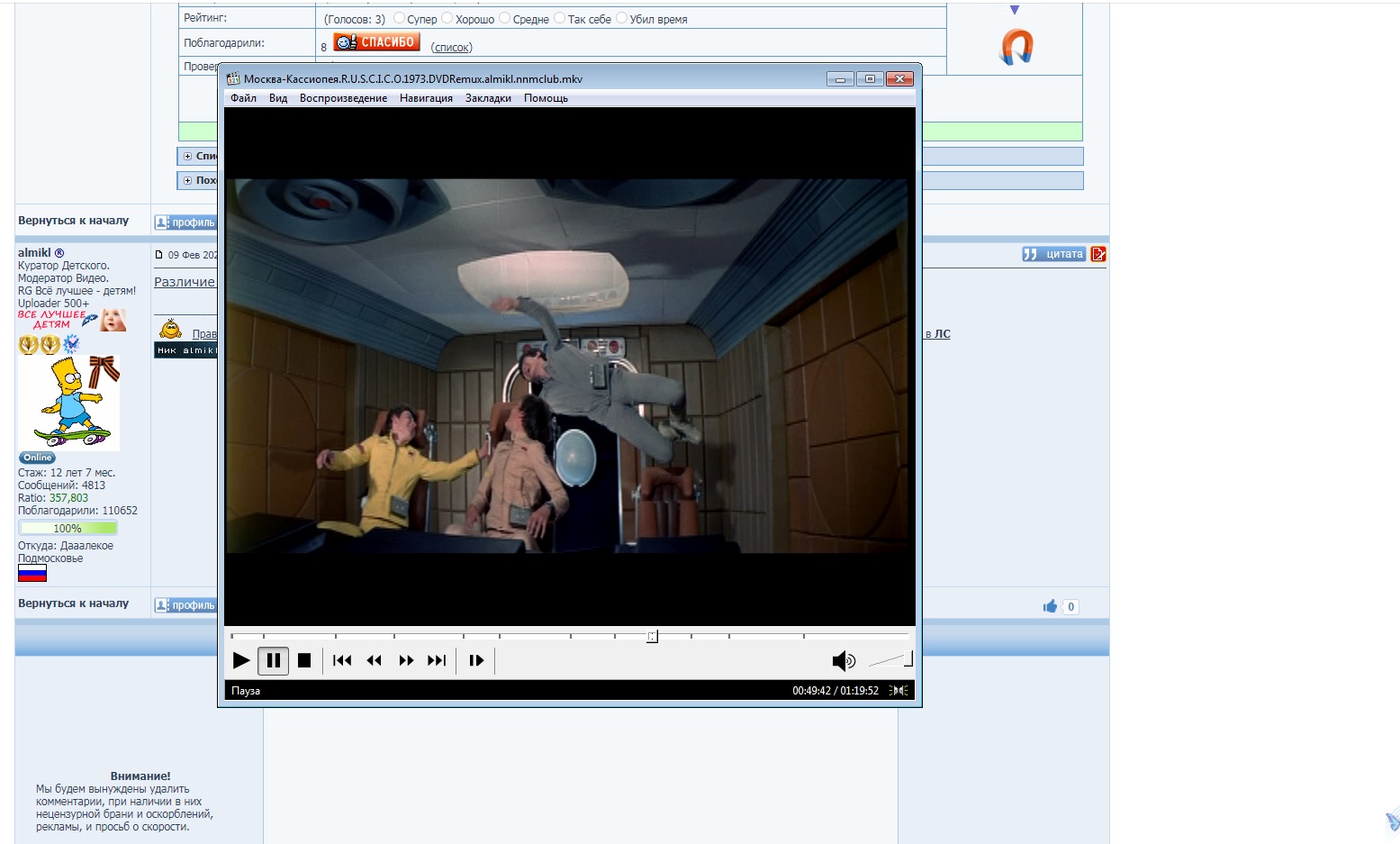Select the 'Супер' rating option

tap(400, 18)
